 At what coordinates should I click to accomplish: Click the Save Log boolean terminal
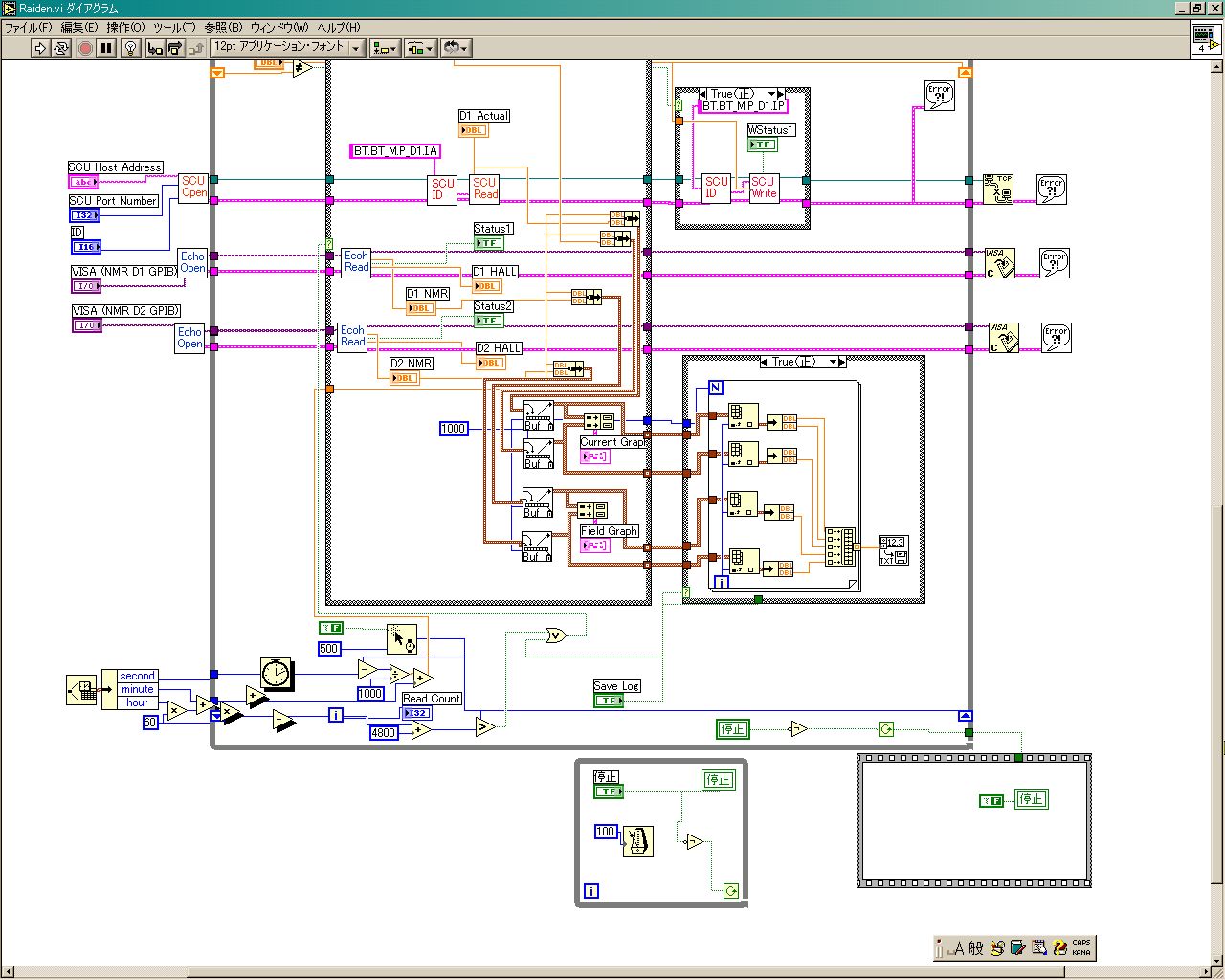[x=608, y=701]
